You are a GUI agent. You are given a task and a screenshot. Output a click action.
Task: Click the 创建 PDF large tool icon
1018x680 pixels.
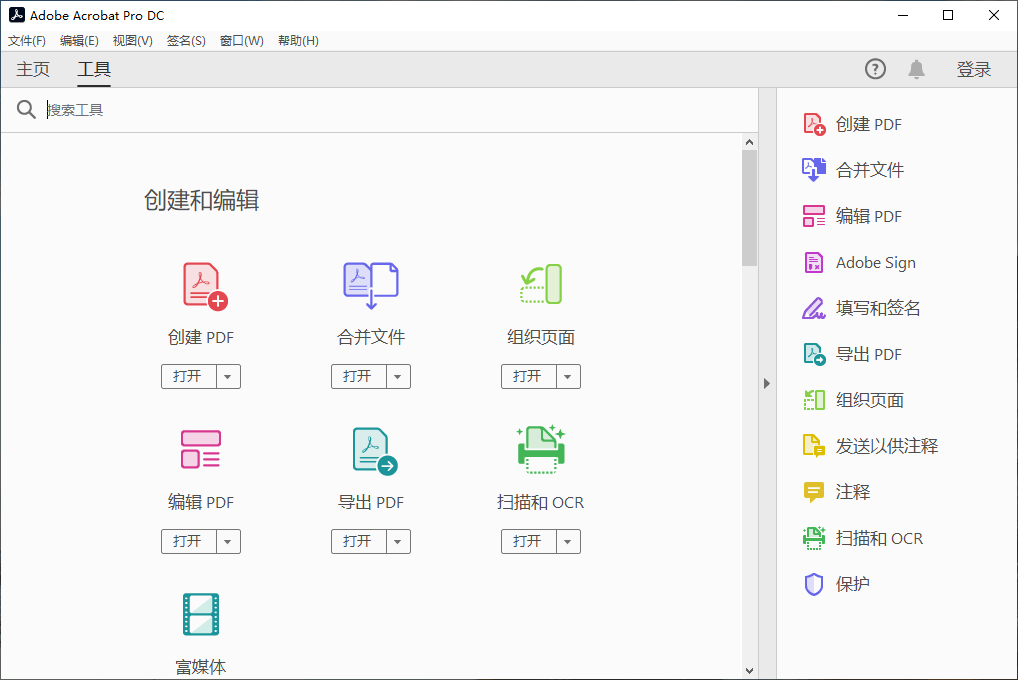[x=205, y=286]
